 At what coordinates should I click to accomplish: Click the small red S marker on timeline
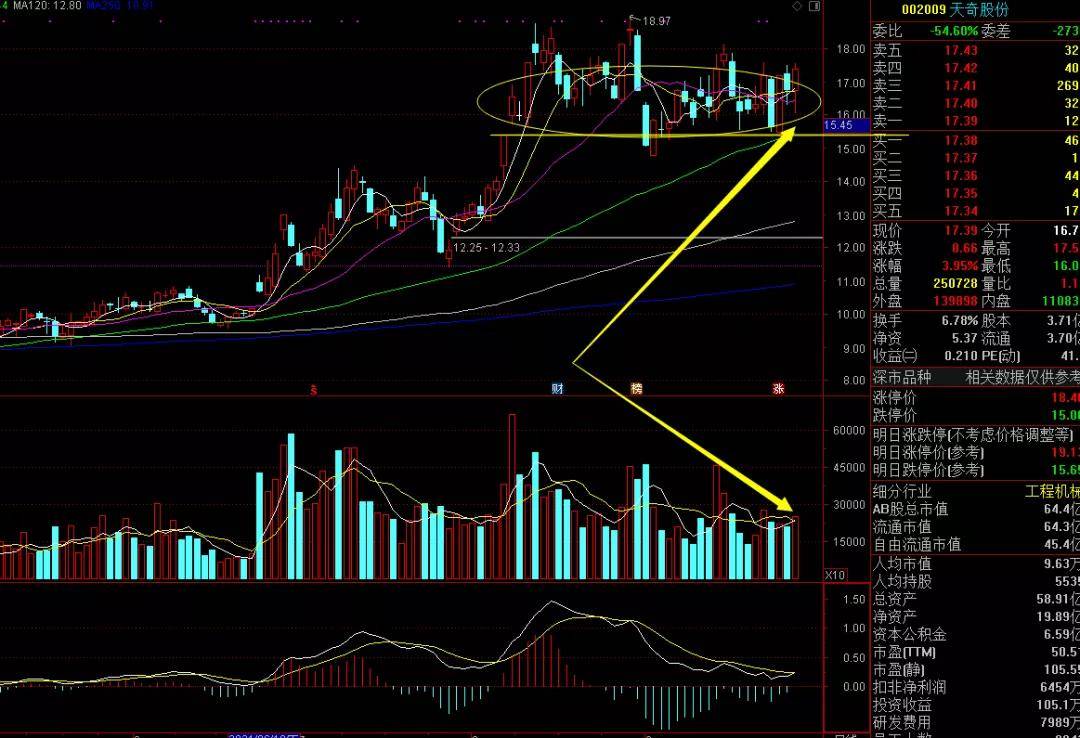click(x=313, y=388)
